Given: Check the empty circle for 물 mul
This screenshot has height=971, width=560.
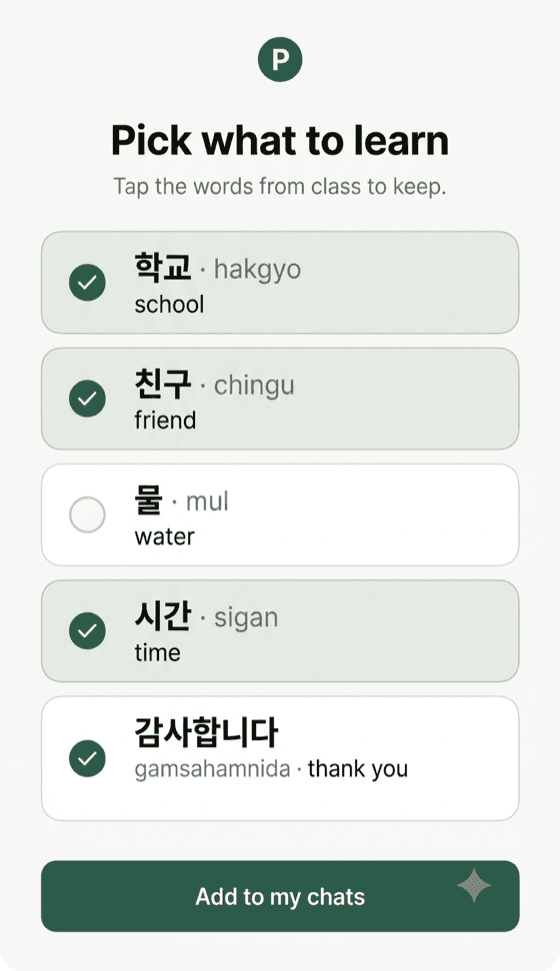Looking at the screenshot, I should pos(87,515).
